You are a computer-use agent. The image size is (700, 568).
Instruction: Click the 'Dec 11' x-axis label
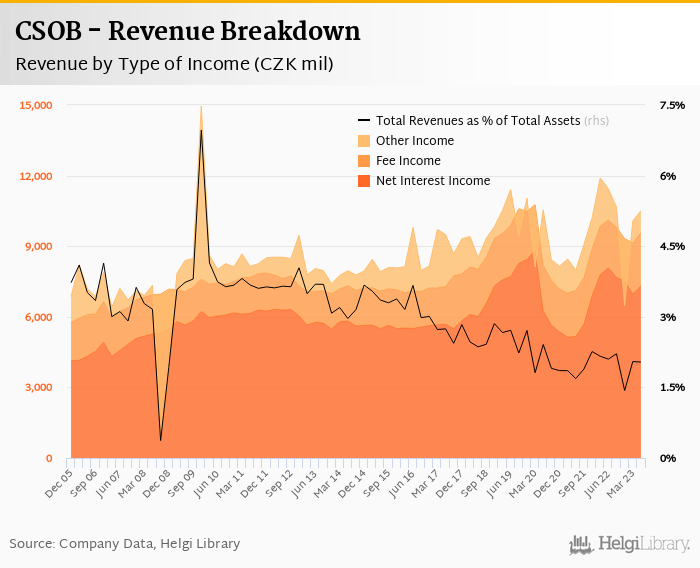click(254, 484)
